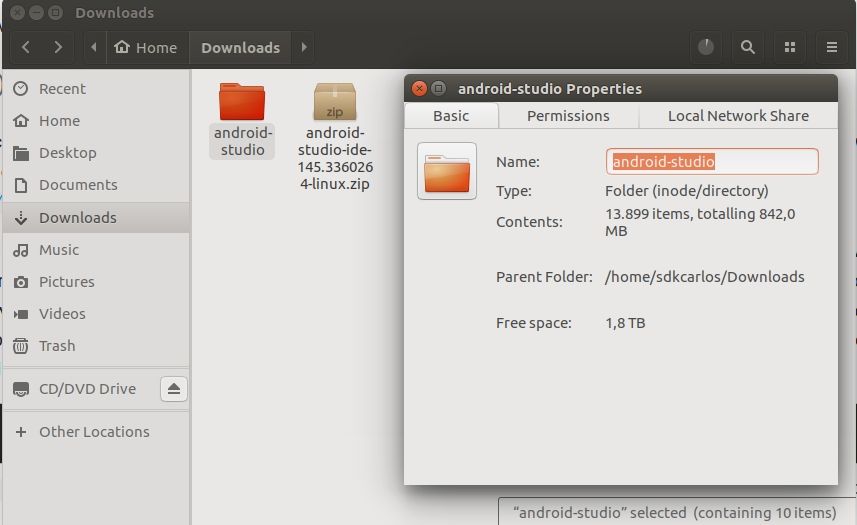
Task: Select Recent in the sidebar
Action: pyautogui.click(x=96, y=89)
